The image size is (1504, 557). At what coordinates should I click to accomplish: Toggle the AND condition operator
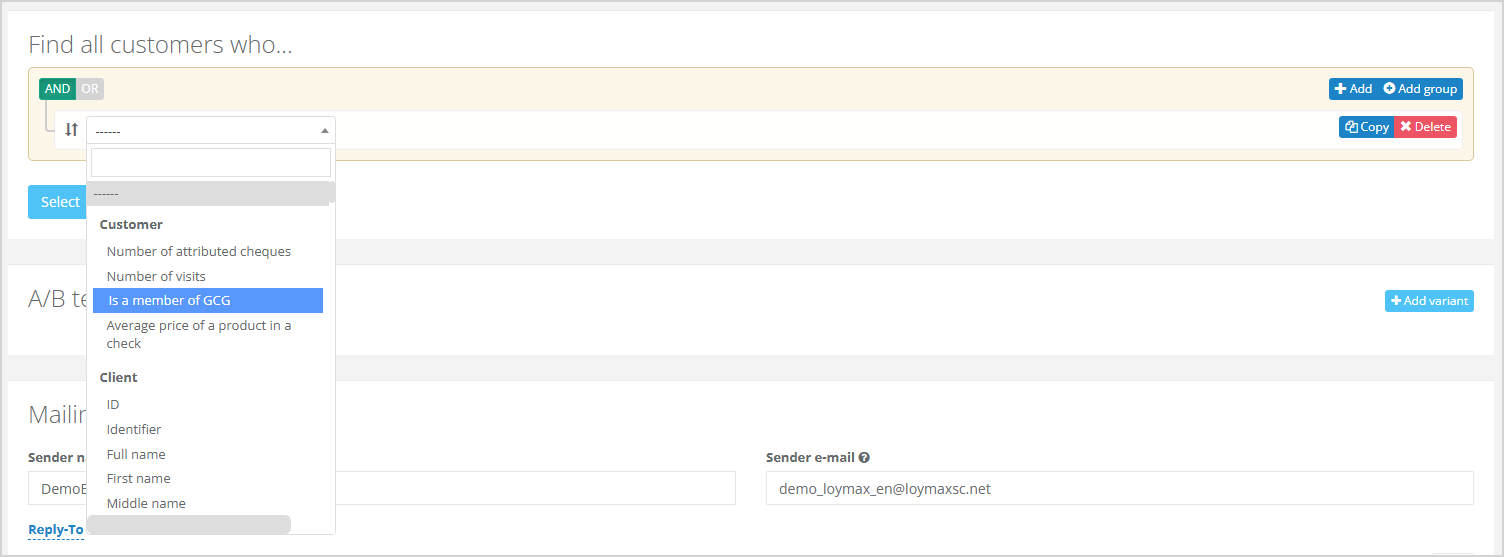tap(57, 89)
